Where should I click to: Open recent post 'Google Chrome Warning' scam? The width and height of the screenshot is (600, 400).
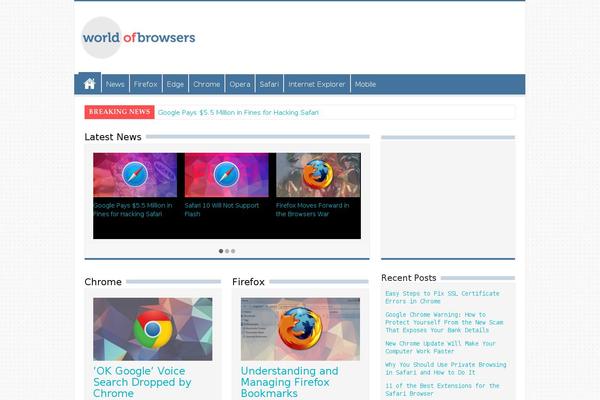pos(444,322)
